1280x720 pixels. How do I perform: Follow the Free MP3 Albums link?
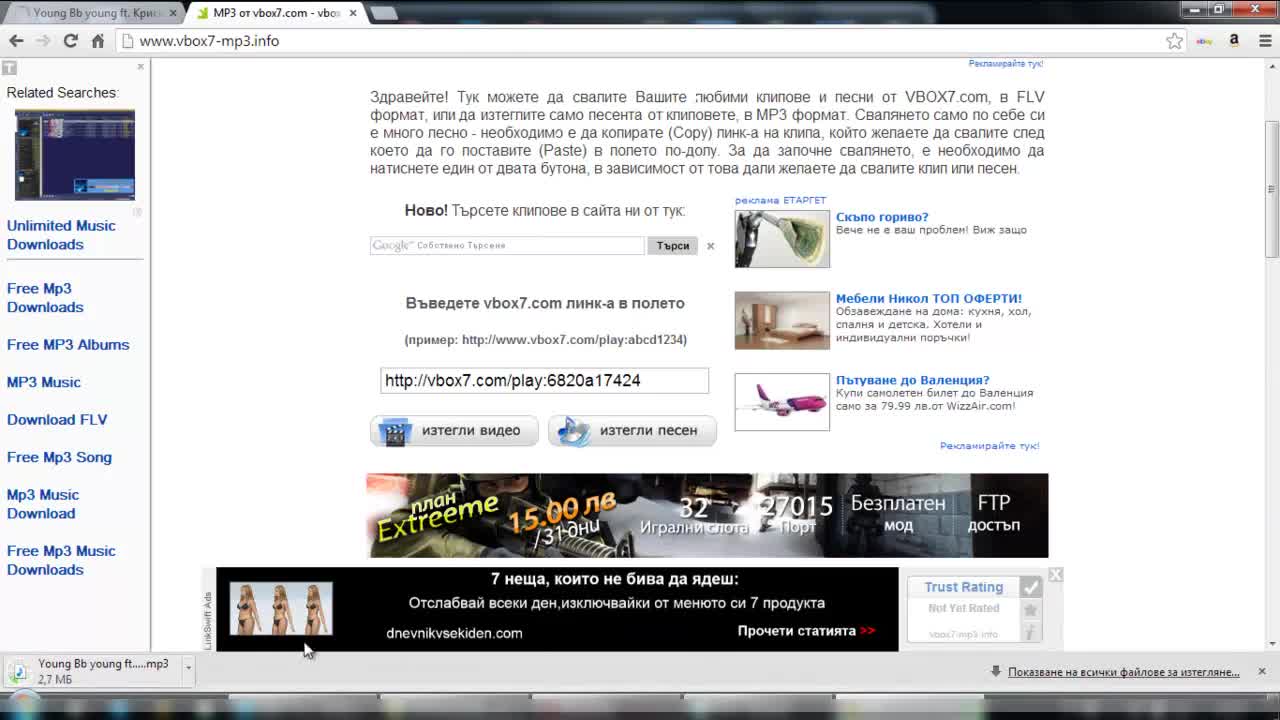coord(68,345)
